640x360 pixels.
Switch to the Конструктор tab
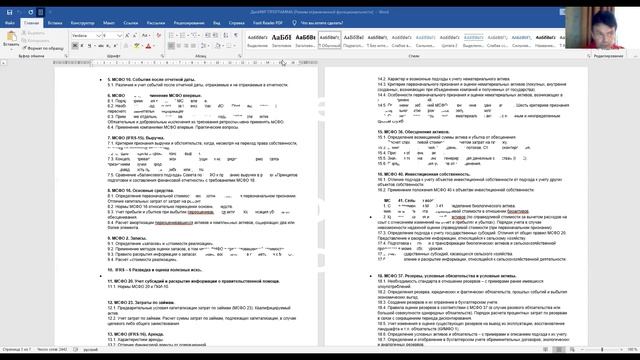coord(82,23)
